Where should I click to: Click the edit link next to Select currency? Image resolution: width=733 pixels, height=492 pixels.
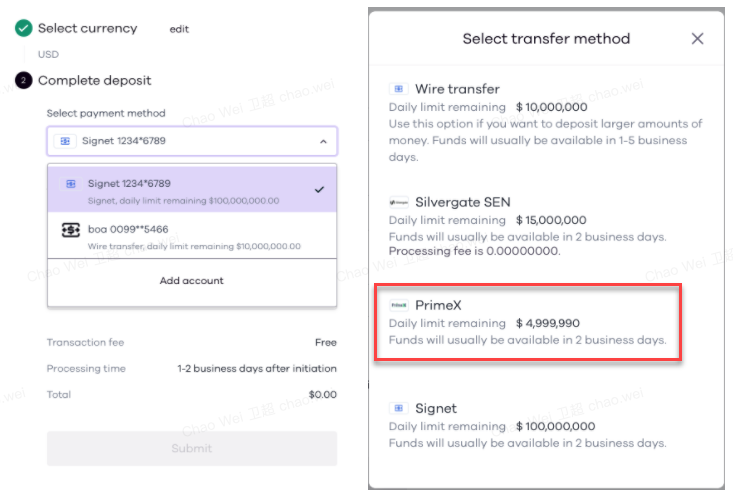179,29
